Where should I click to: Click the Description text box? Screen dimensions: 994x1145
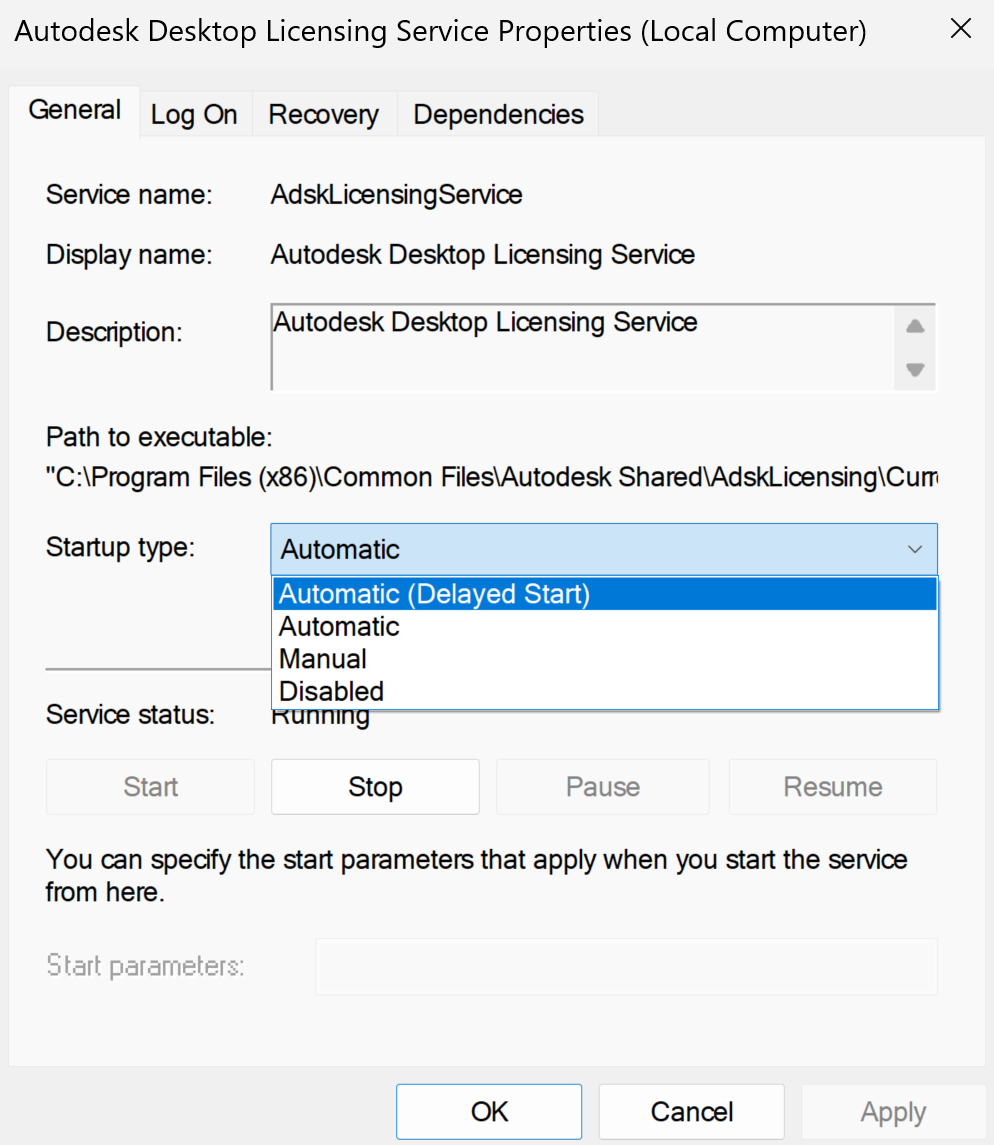(x=583, y=346)
